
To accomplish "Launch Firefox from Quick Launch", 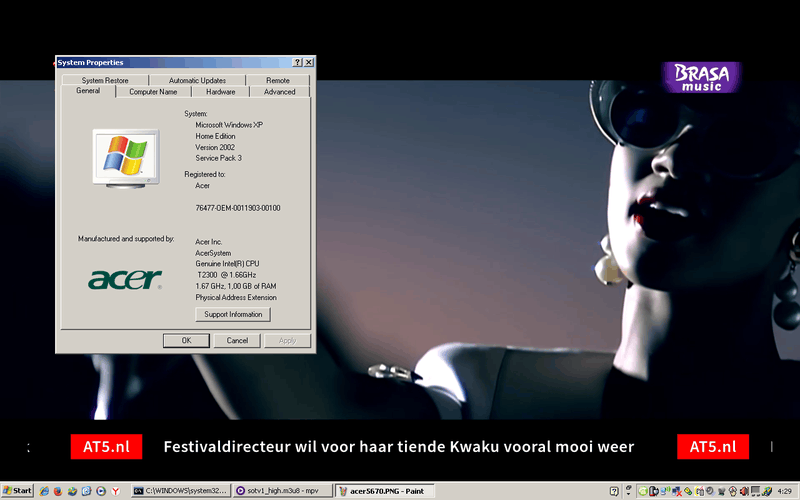I will tap(58, 491).
